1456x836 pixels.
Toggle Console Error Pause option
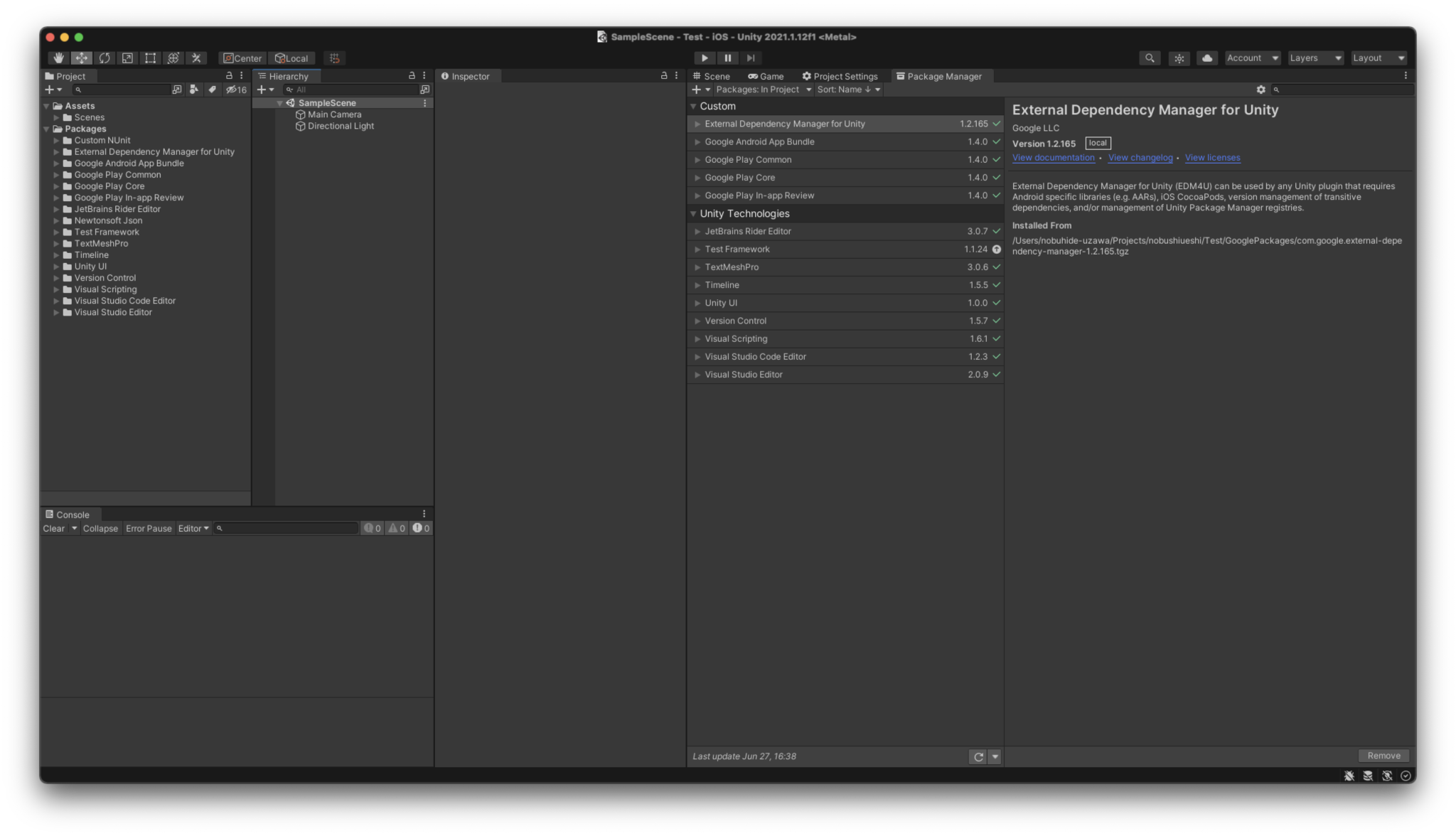[149, 528]
